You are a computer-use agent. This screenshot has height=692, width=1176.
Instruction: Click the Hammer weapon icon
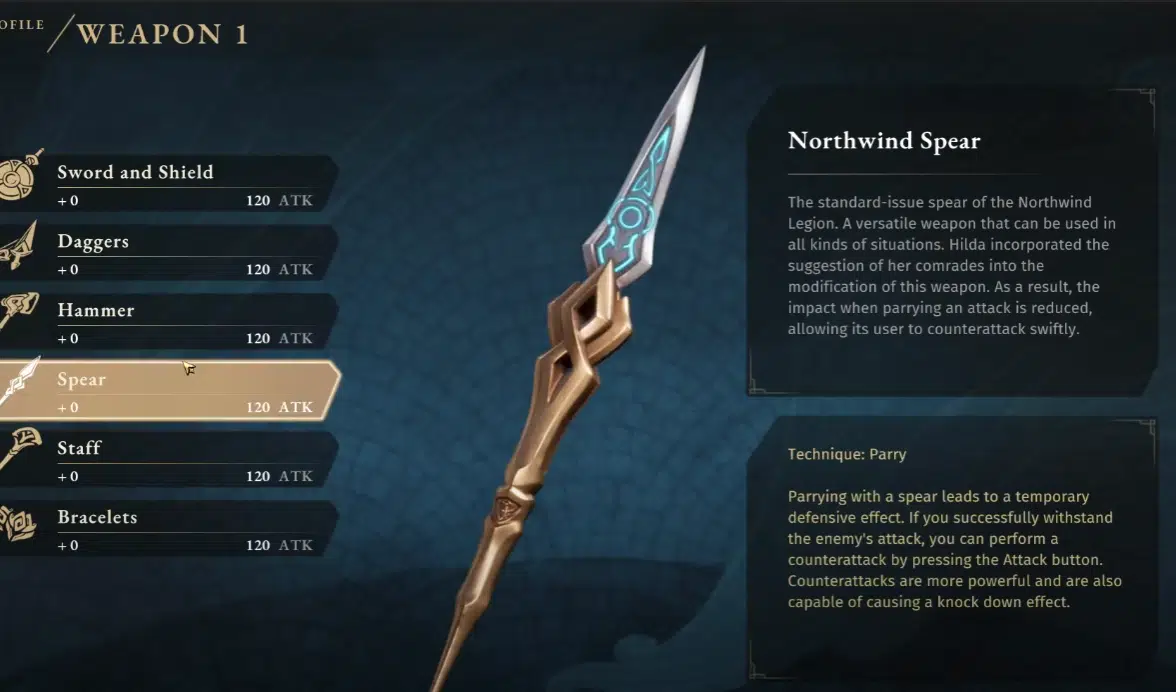pos(20,310)
